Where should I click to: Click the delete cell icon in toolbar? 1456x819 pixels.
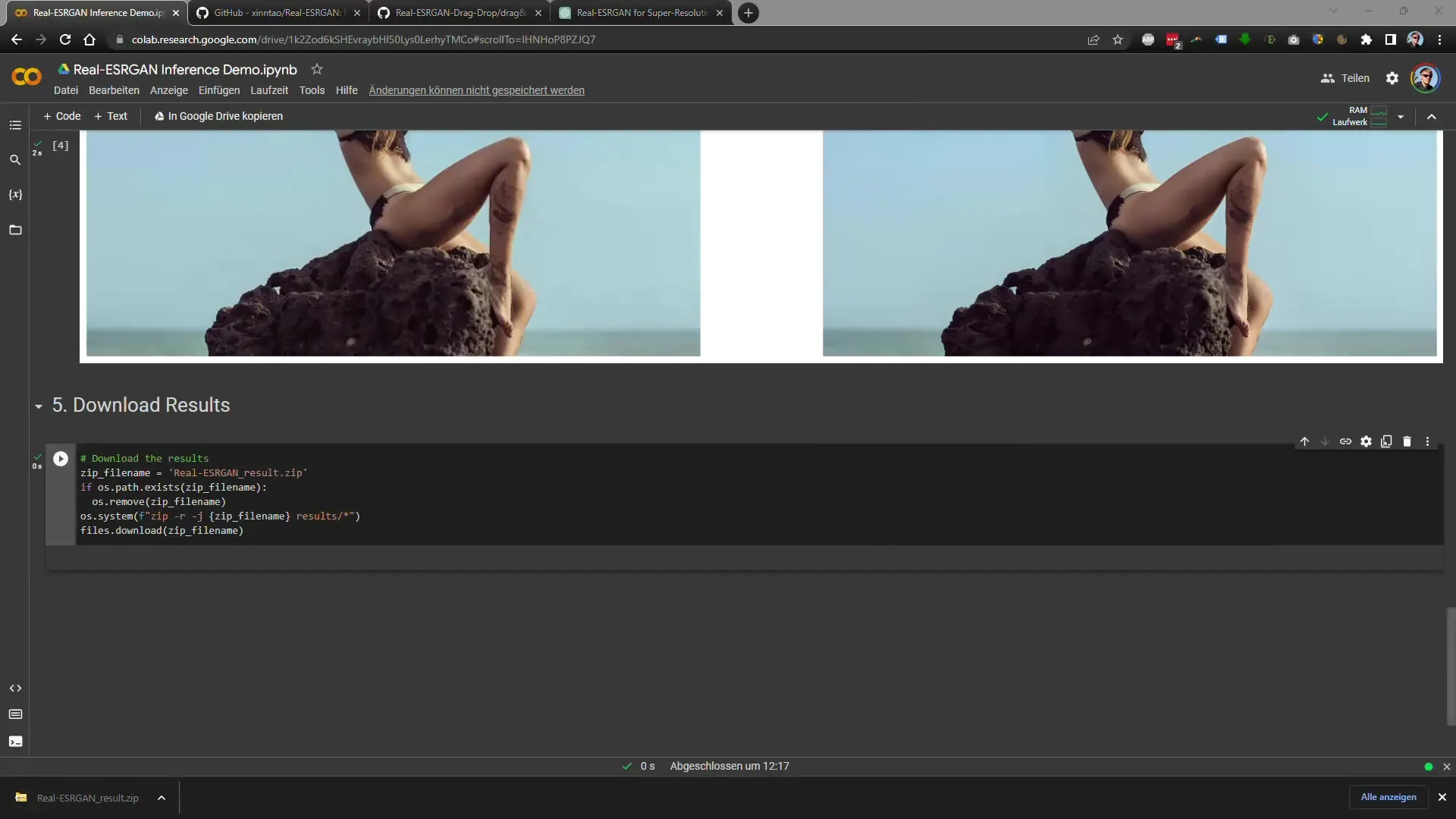click(x=1407, y=441)
